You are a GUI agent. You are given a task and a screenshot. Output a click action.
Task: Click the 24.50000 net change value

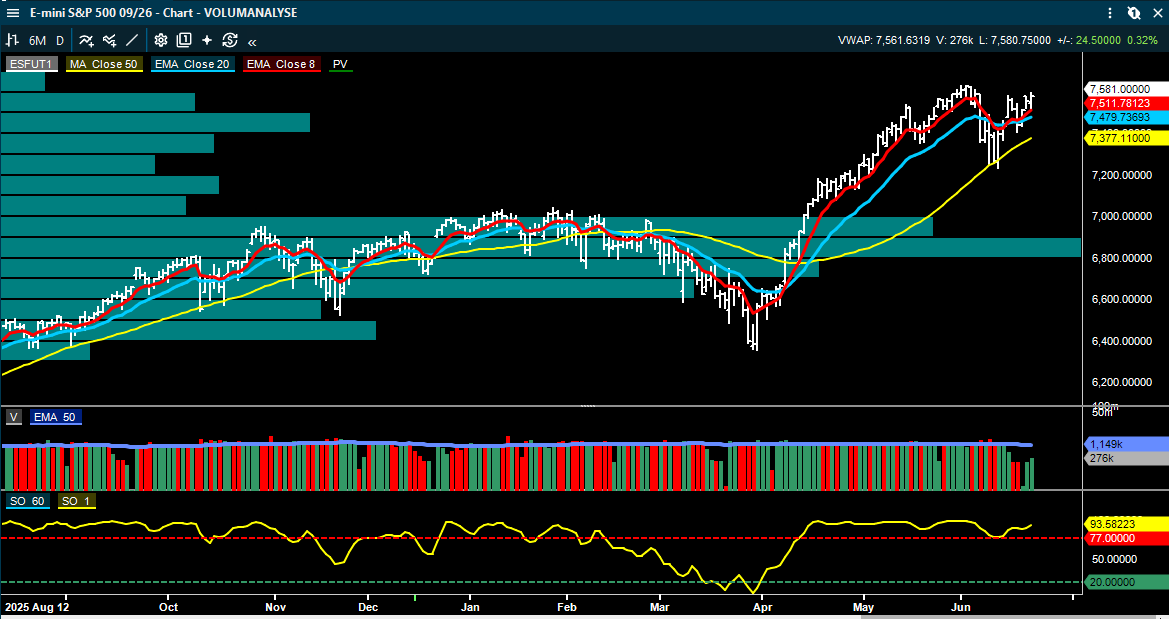tap(1099, 40)
